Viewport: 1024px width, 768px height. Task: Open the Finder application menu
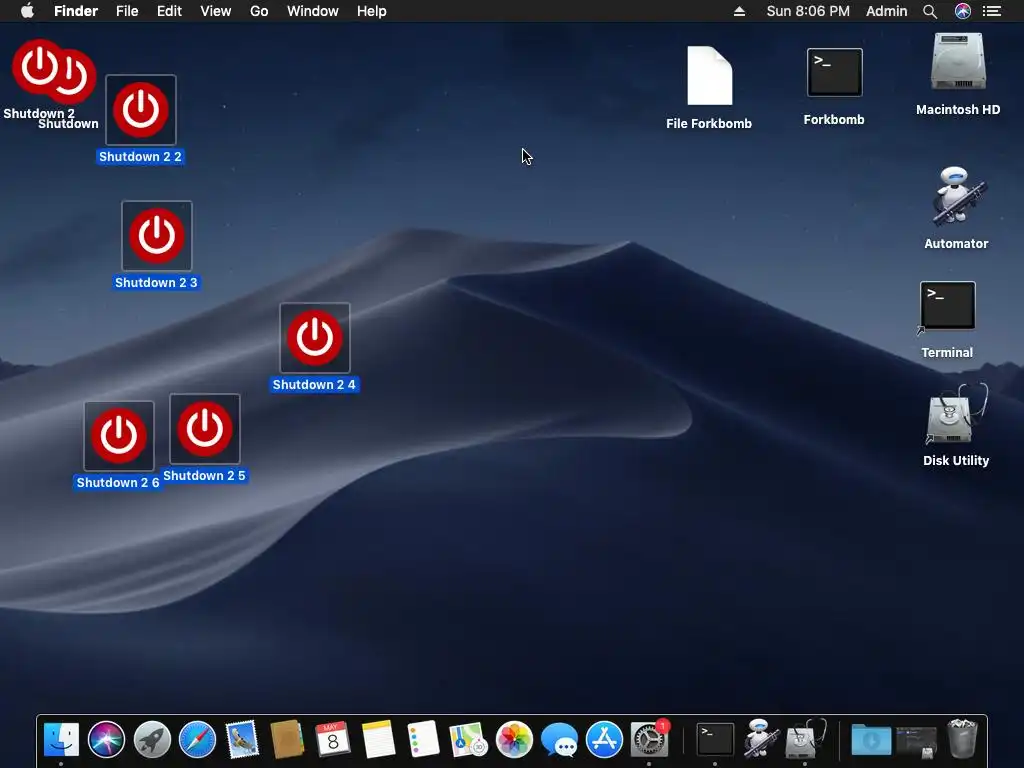76,11
